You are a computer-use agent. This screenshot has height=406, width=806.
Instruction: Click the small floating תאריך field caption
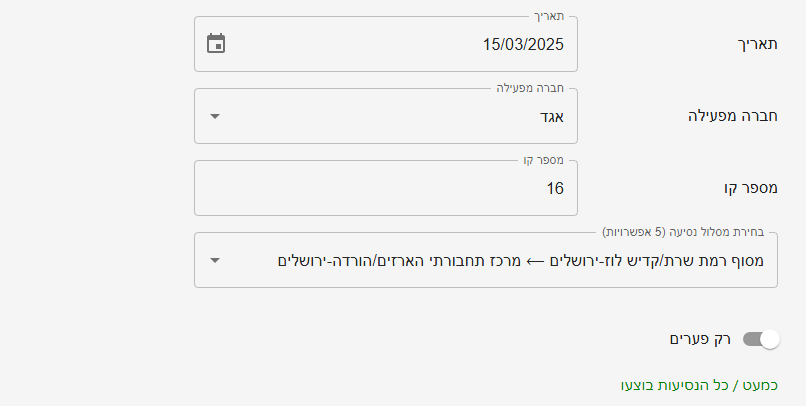point(548,17)
